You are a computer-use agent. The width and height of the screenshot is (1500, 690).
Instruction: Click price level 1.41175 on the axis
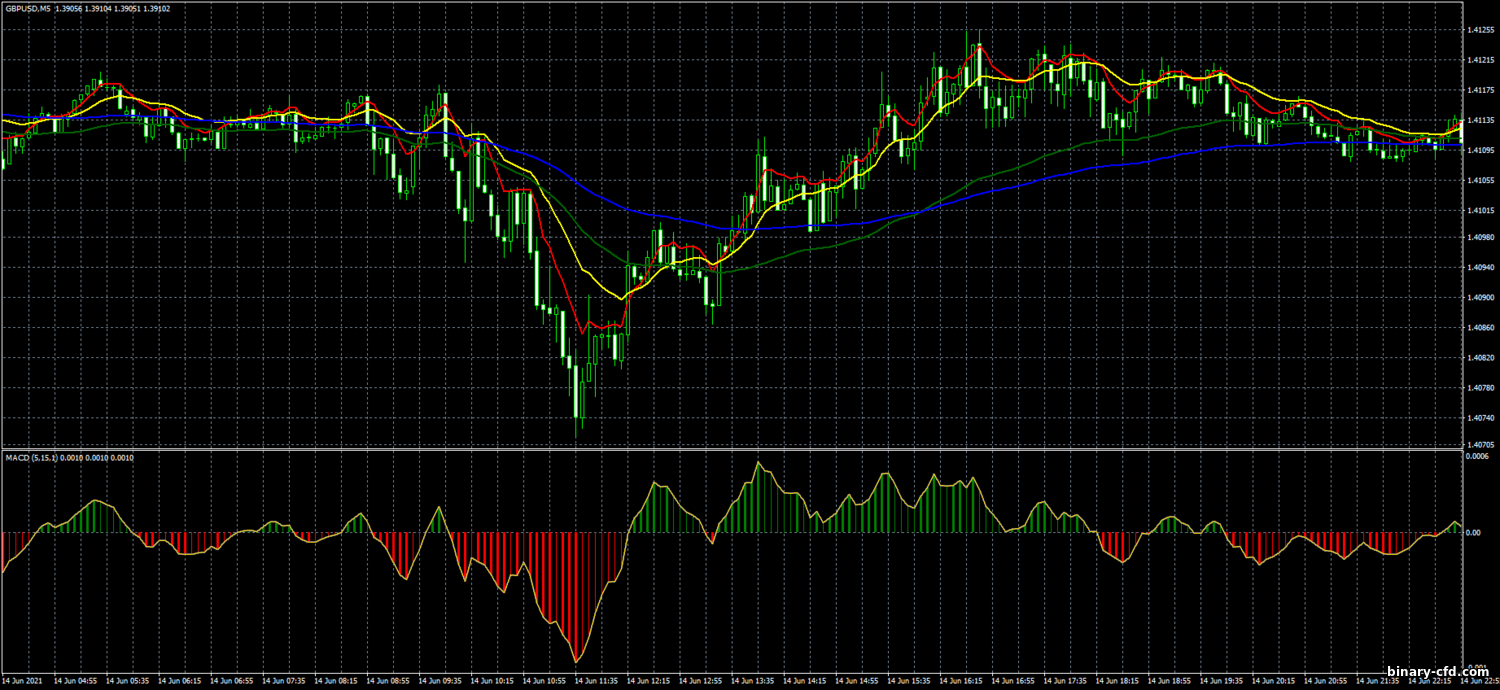[1480, 90]
